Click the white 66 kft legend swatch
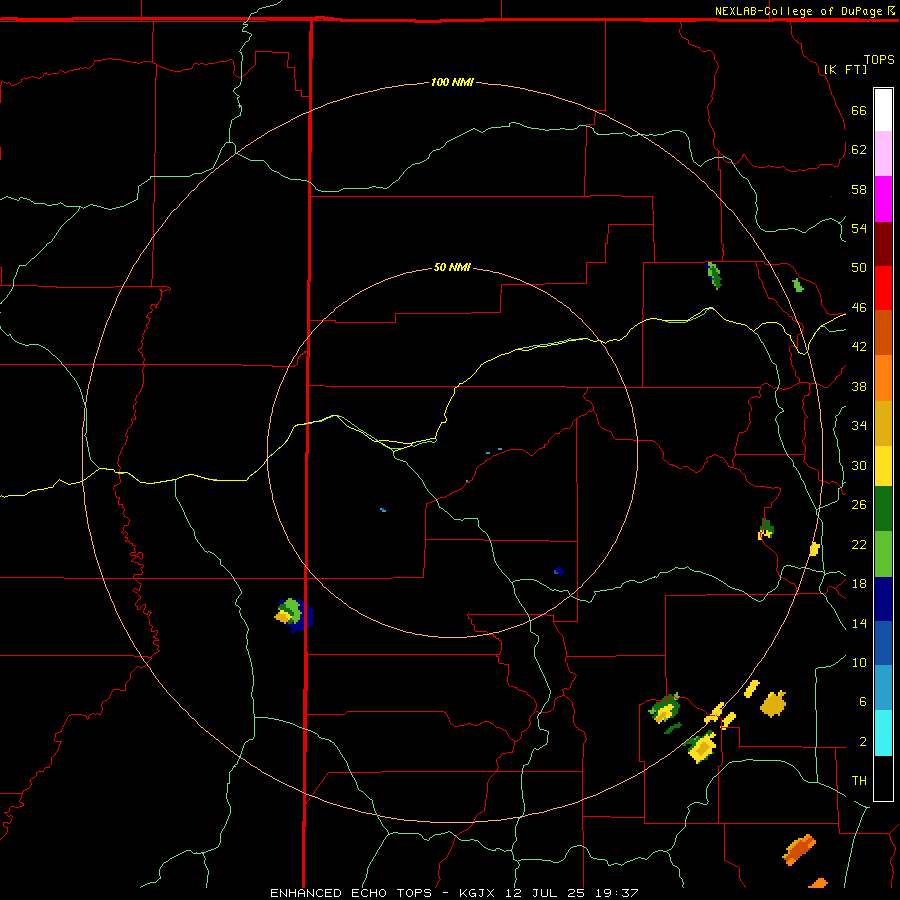Image resolution: width=900 pixels, height=900 pixels. [883, 110]
